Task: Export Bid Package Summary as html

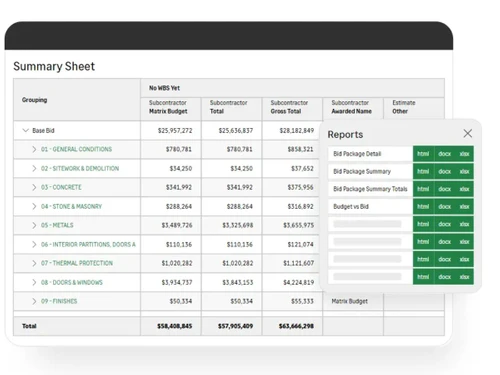Action: 423,171
